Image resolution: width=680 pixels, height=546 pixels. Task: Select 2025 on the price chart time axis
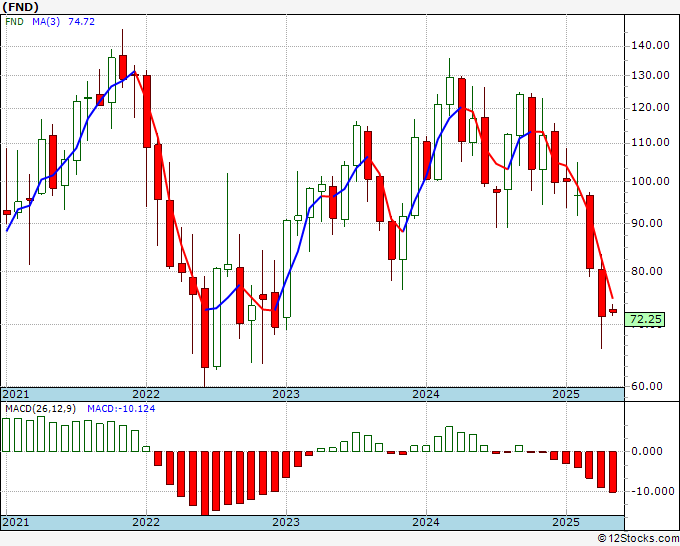click(x=566, y=394)
